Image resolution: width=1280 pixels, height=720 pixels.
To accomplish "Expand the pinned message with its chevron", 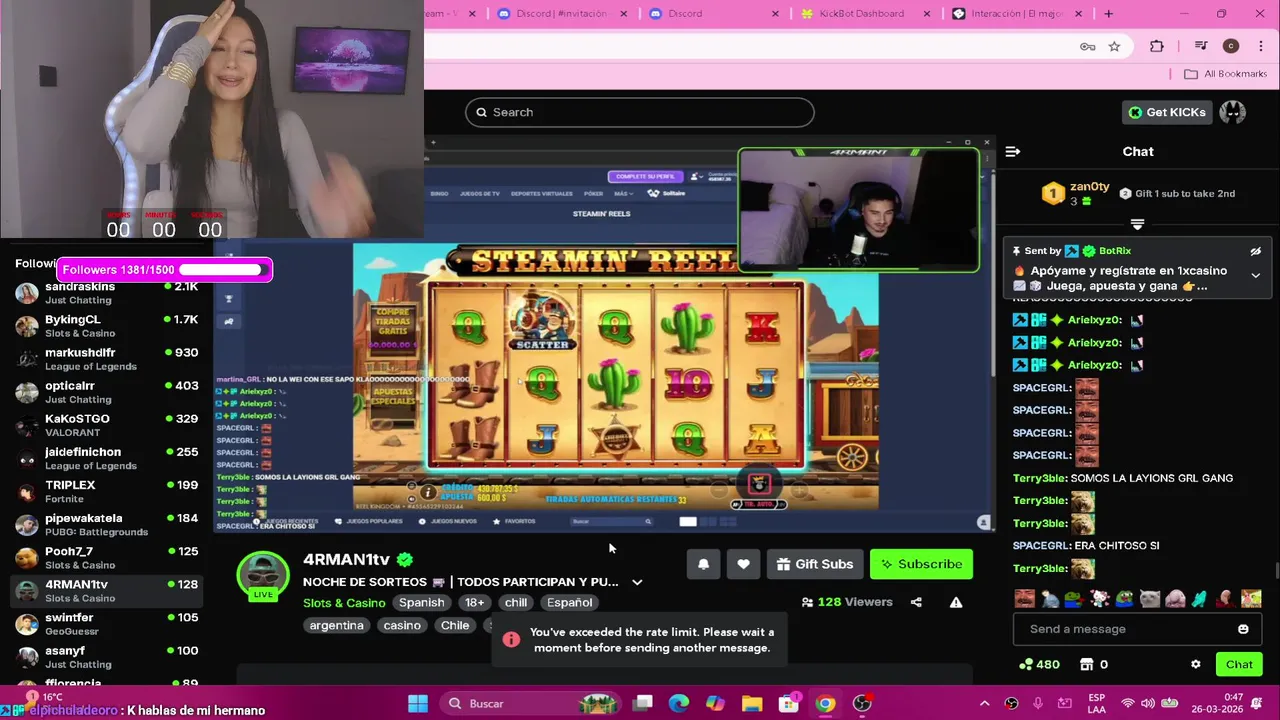I will 1255,276.
